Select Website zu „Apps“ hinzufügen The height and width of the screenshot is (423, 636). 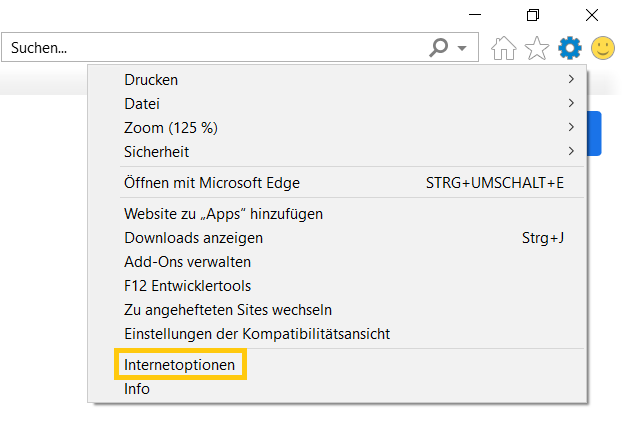[x=337, y=214]
